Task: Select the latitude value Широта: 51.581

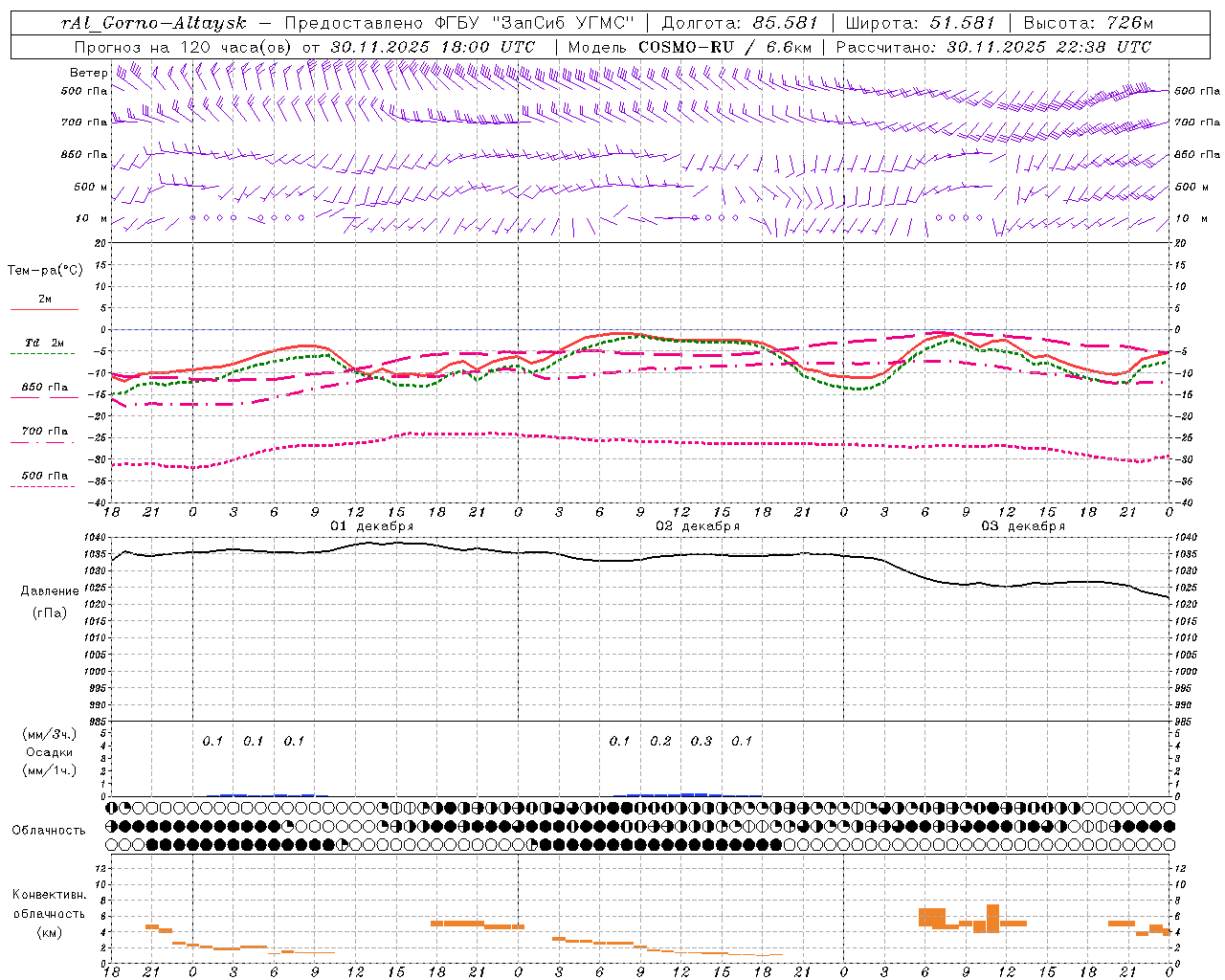Action: coord(921,23)
